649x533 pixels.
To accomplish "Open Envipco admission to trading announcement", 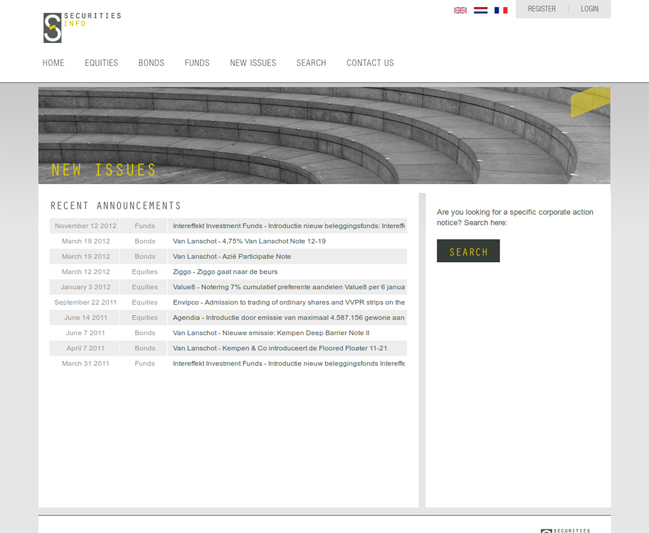I will coord(288,303).
